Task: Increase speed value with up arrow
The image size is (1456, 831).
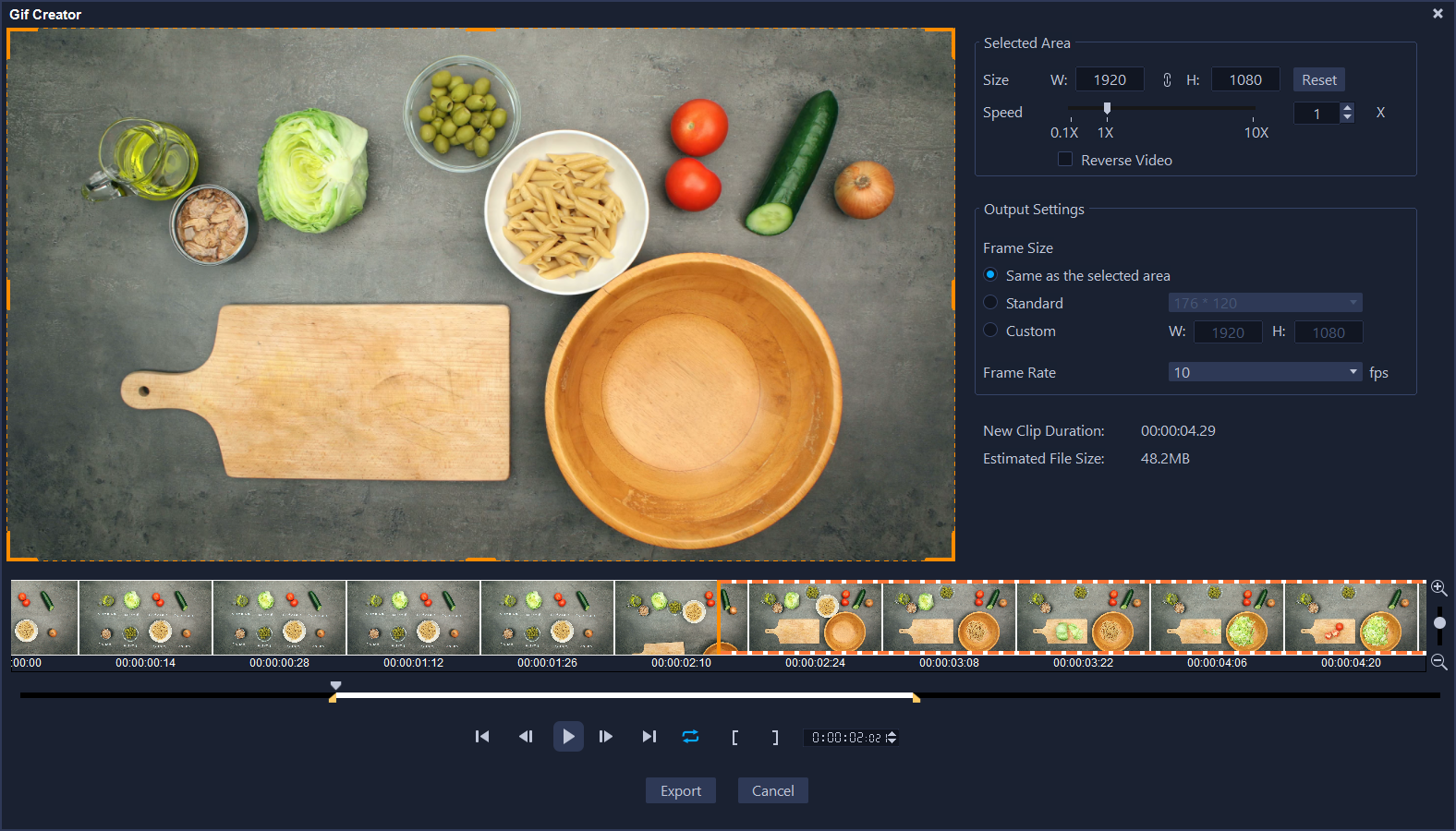Action: (1348, 108)
